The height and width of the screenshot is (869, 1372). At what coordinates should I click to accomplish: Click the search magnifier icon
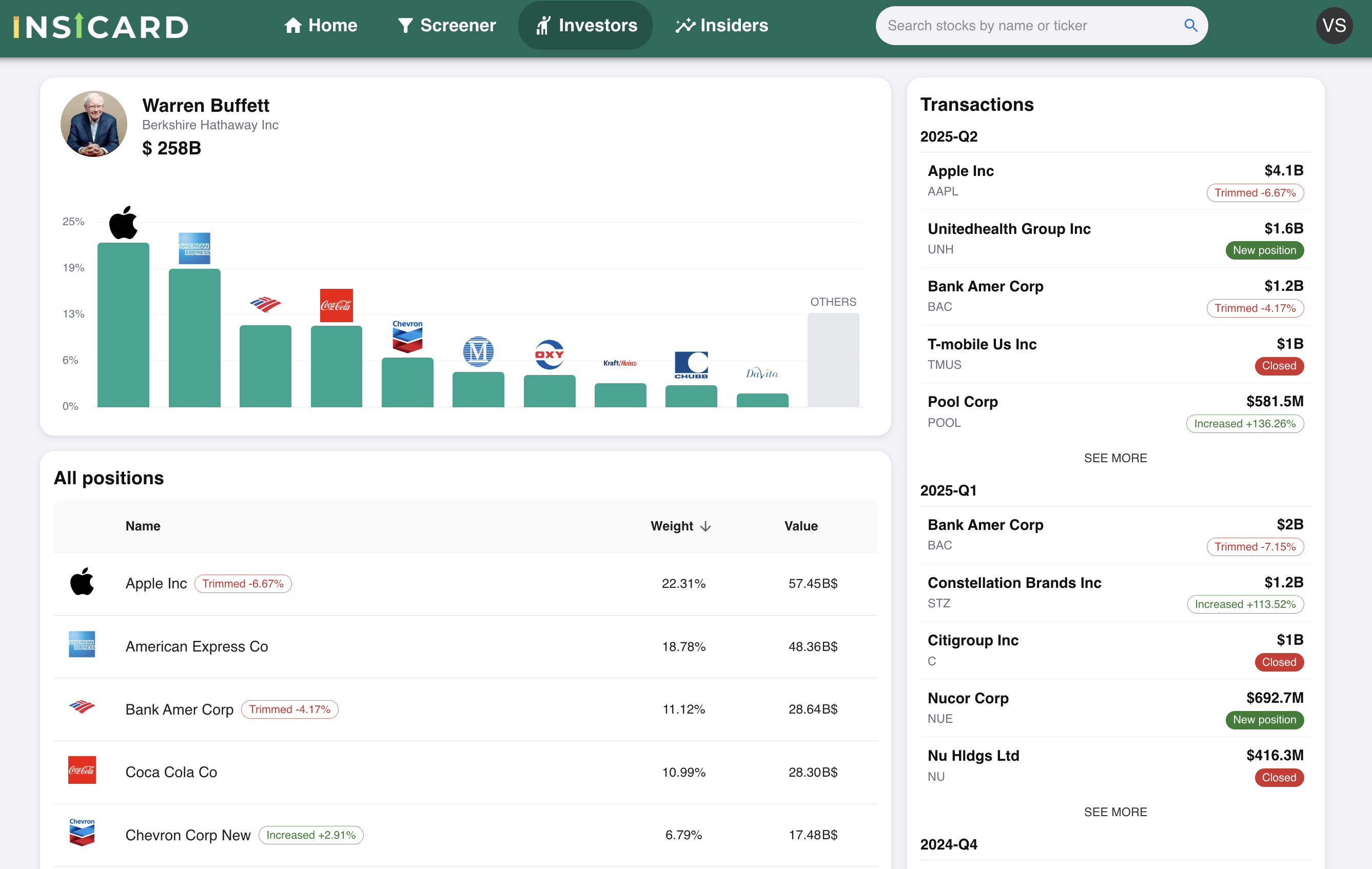point(1190,25)
